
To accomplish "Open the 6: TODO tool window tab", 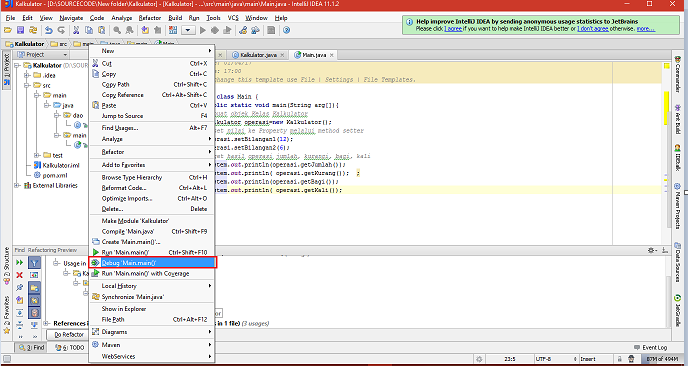I will [70, 348].
